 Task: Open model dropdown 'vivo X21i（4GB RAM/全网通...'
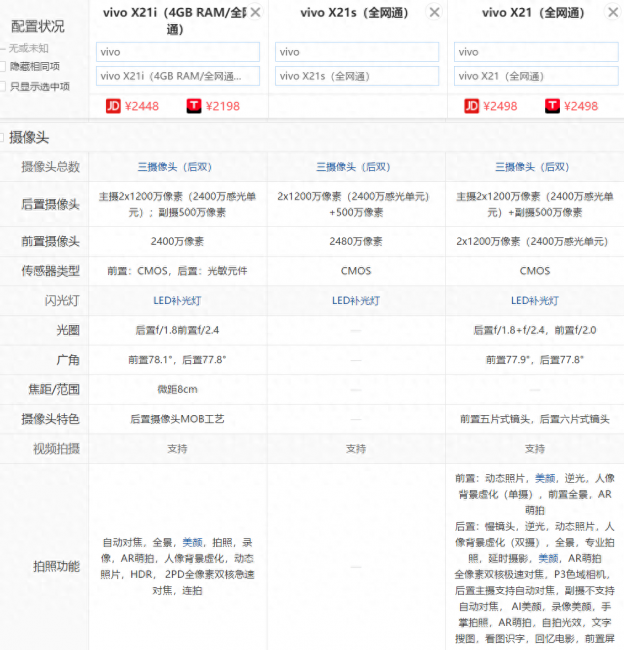(x=178, y=76)
